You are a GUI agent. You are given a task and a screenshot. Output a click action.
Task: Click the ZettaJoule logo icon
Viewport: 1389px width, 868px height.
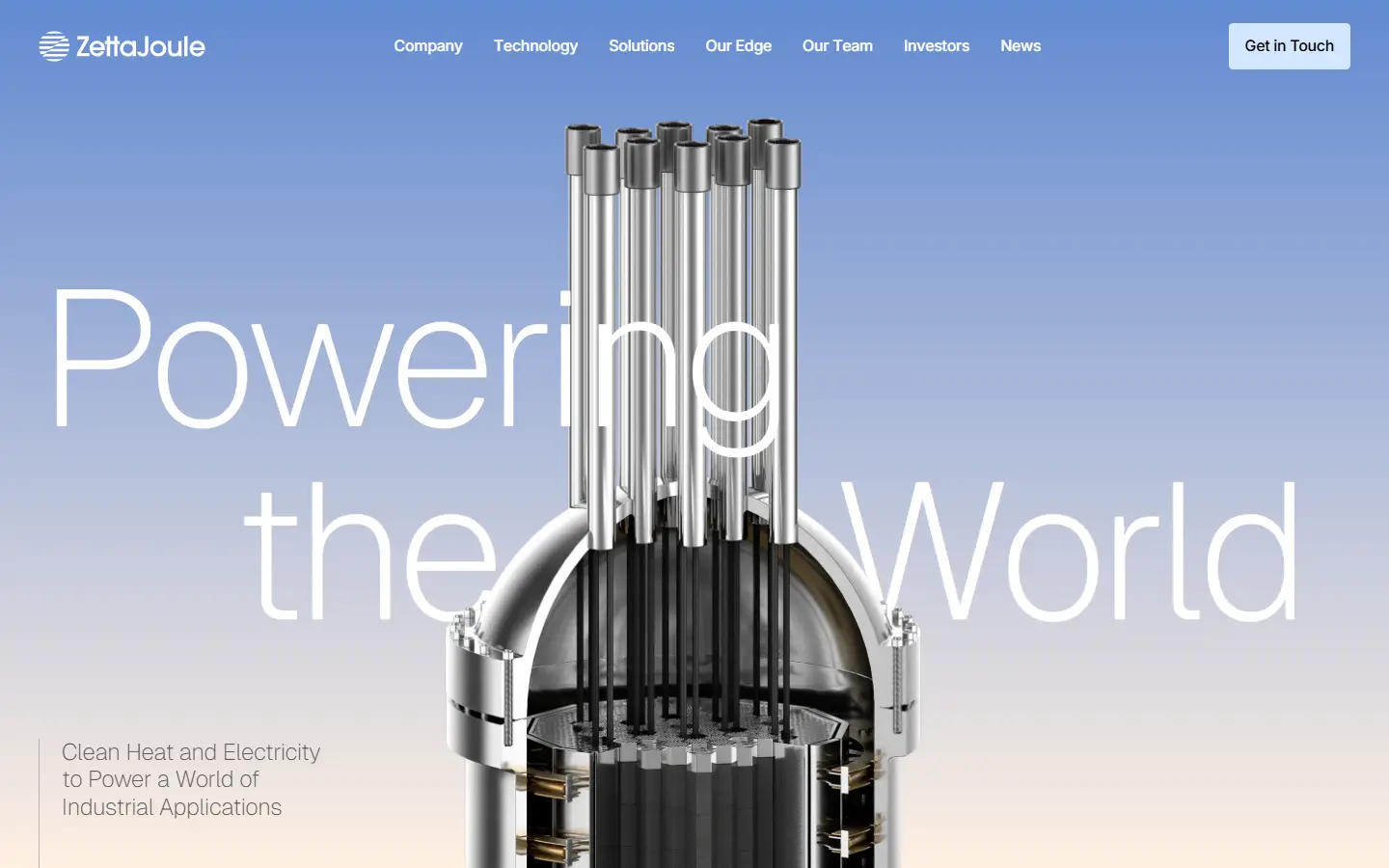click(x=54, y=46)
